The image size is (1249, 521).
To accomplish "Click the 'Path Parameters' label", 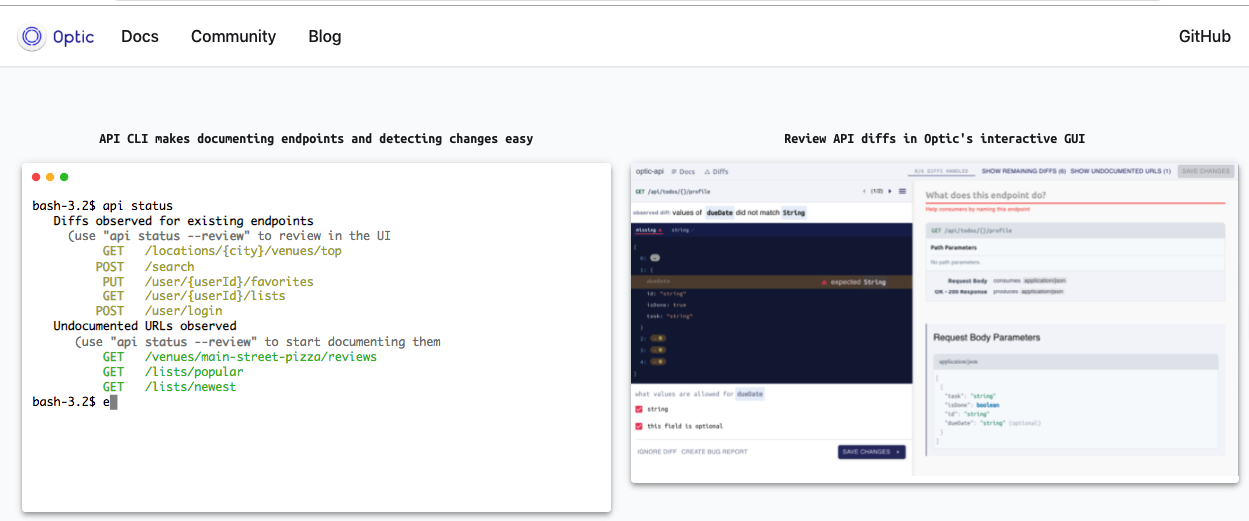I will coord(954,247).
